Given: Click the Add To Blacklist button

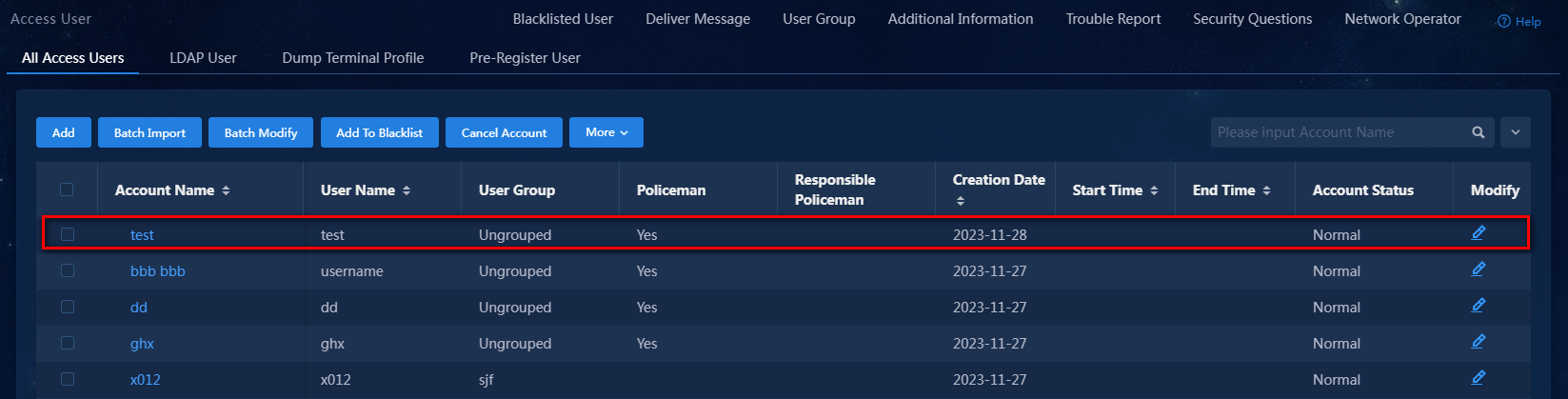Looking at the screenshot, I should (x=379, y=132).
